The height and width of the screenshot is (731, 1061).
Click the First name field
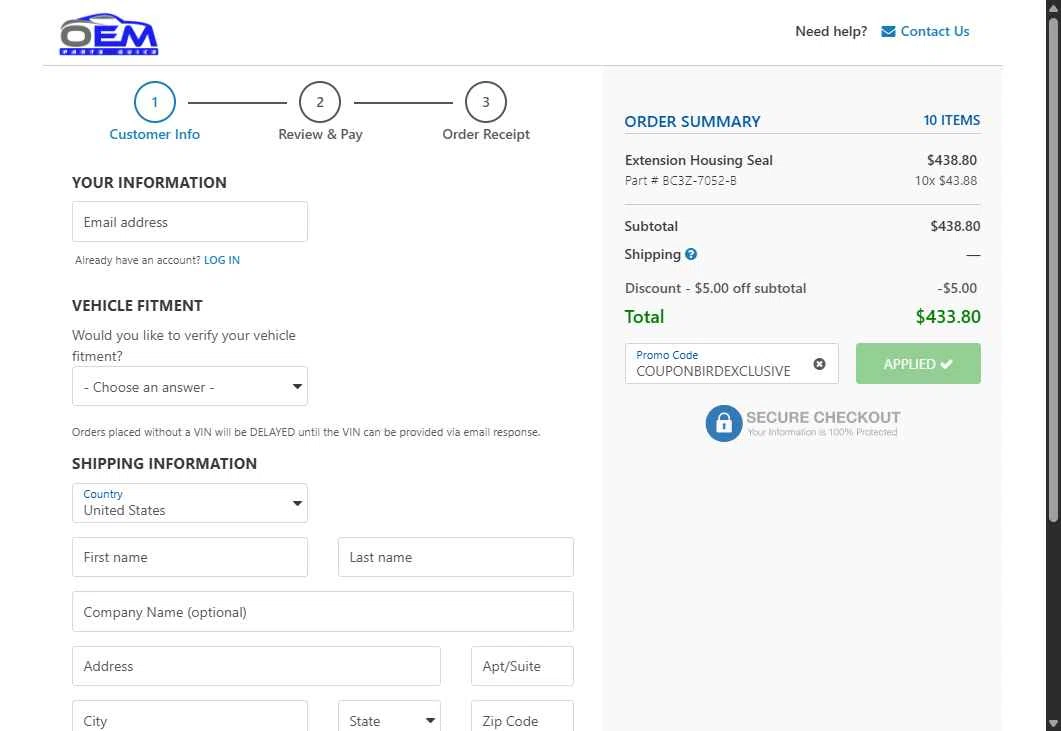point(190,557)
